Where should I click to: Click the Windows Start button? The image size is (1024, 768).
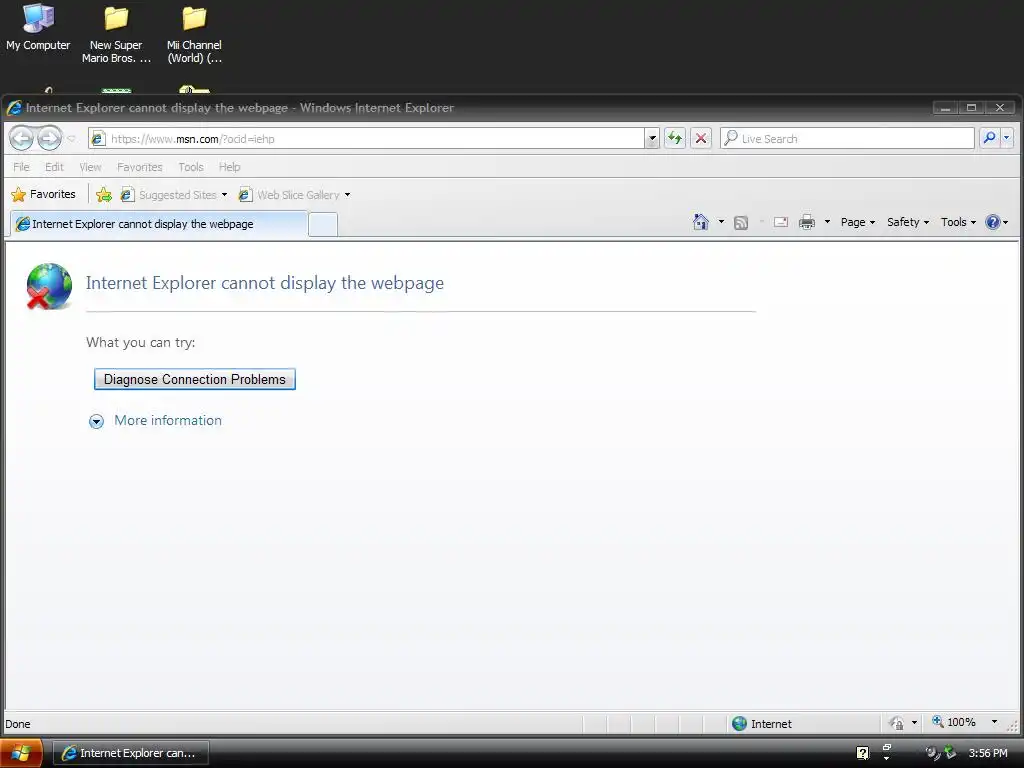click(21, 753)
